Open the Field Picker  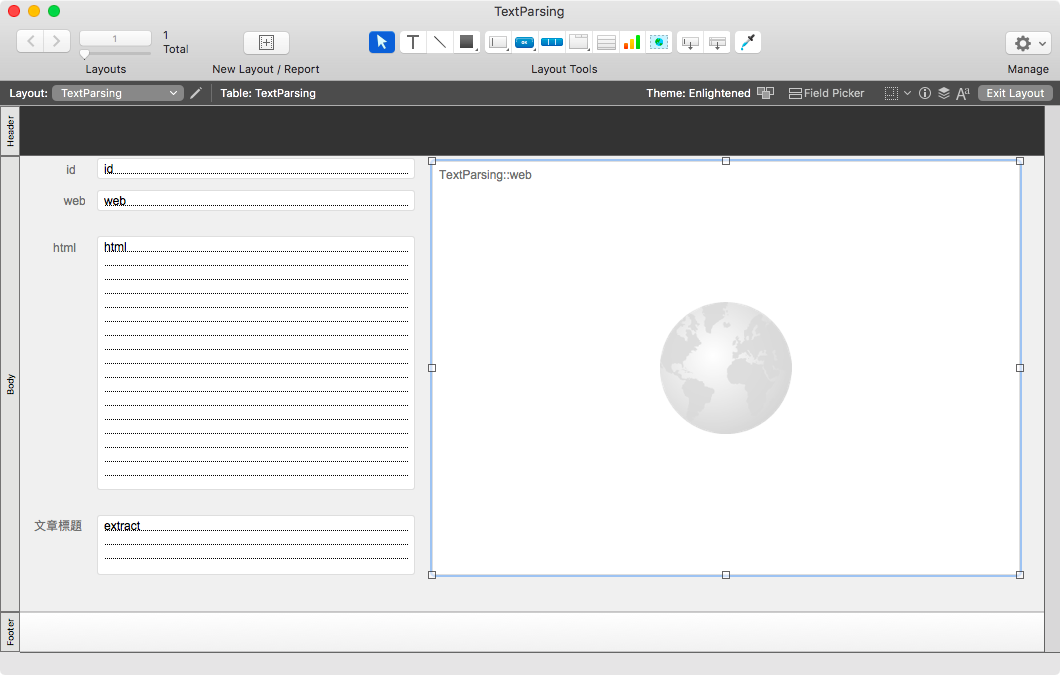pos(826,93)
